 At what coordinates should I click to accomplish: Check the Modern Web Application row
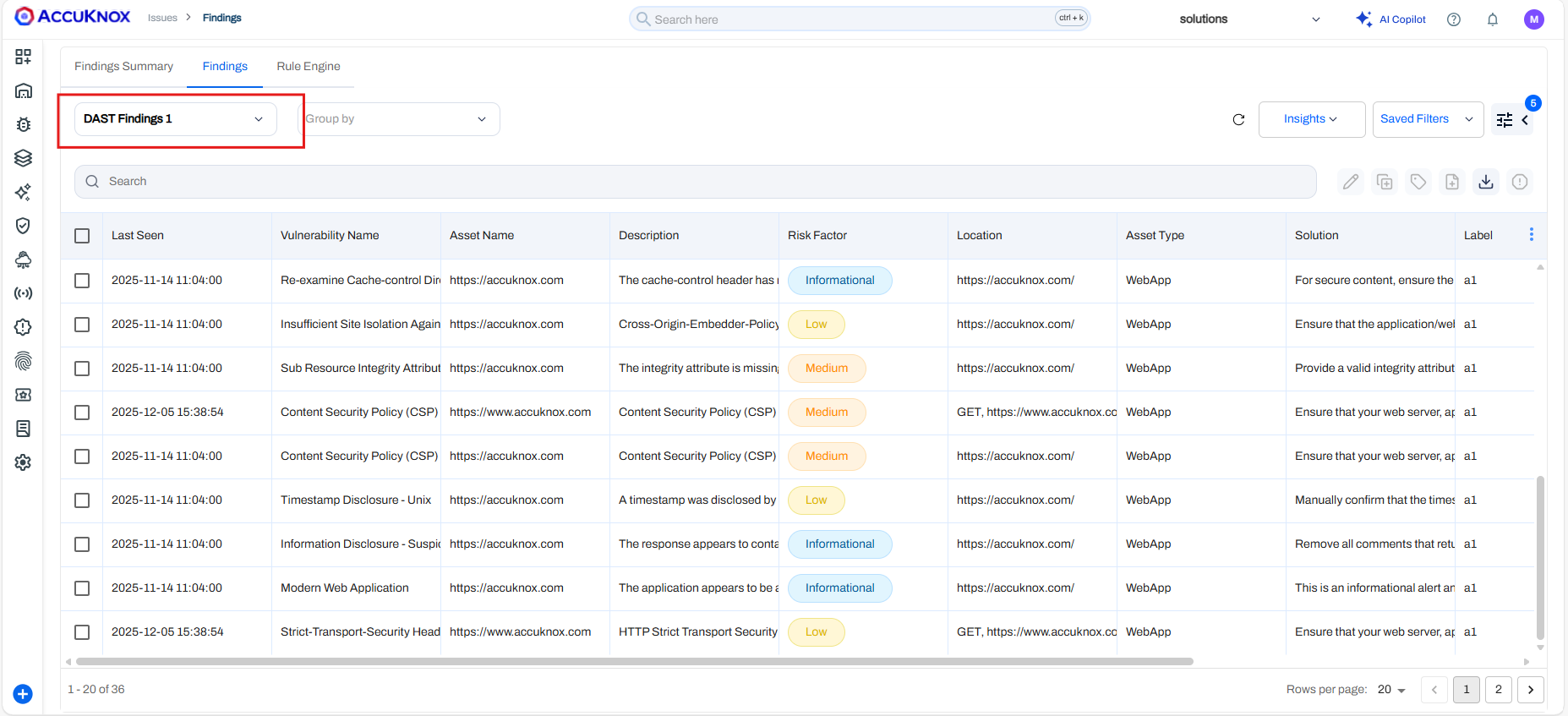click(x=82, y=588)
